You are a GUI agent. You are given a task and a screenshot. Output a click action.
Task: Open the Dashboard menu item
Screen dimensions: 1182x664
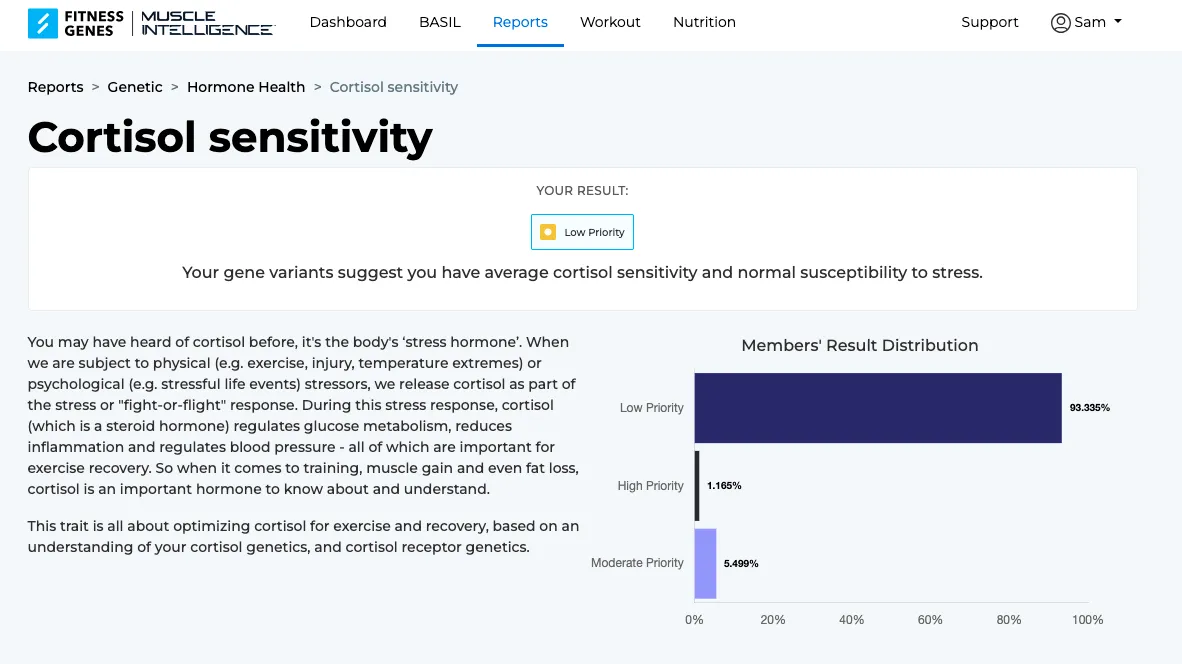pos(348,23)
